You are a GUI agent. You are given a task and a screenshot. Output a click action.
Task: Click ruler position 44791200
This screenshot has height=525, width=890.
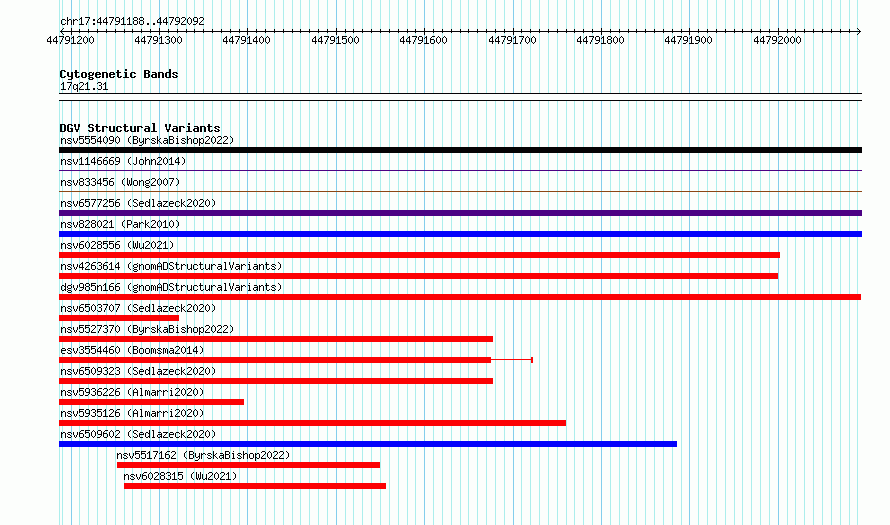click(x=70, y=40)
